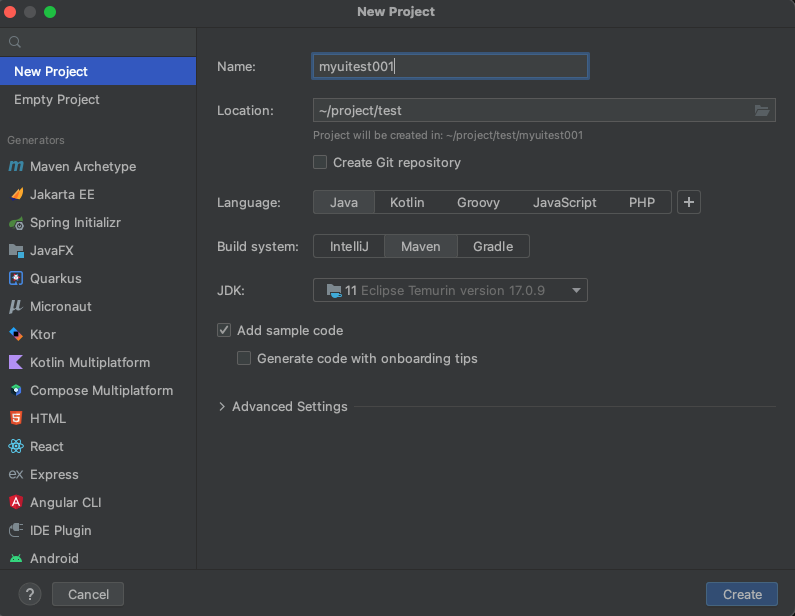The height and width of the screenshot is (616, 795).
Task: Open help with the question mark button
Action: coord(30,594)
